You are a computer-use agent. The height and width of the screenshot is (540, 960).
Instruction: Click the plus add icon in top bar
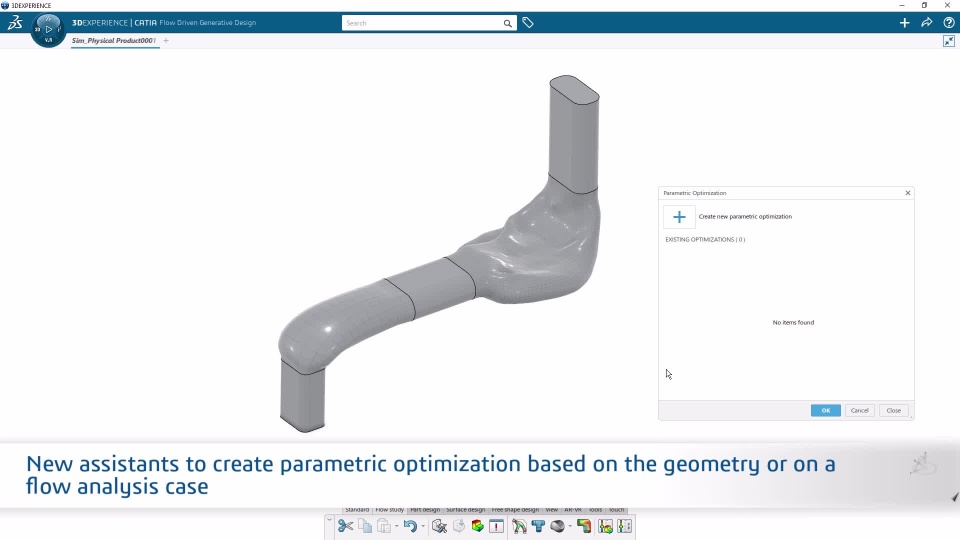(x=904, y=23)
